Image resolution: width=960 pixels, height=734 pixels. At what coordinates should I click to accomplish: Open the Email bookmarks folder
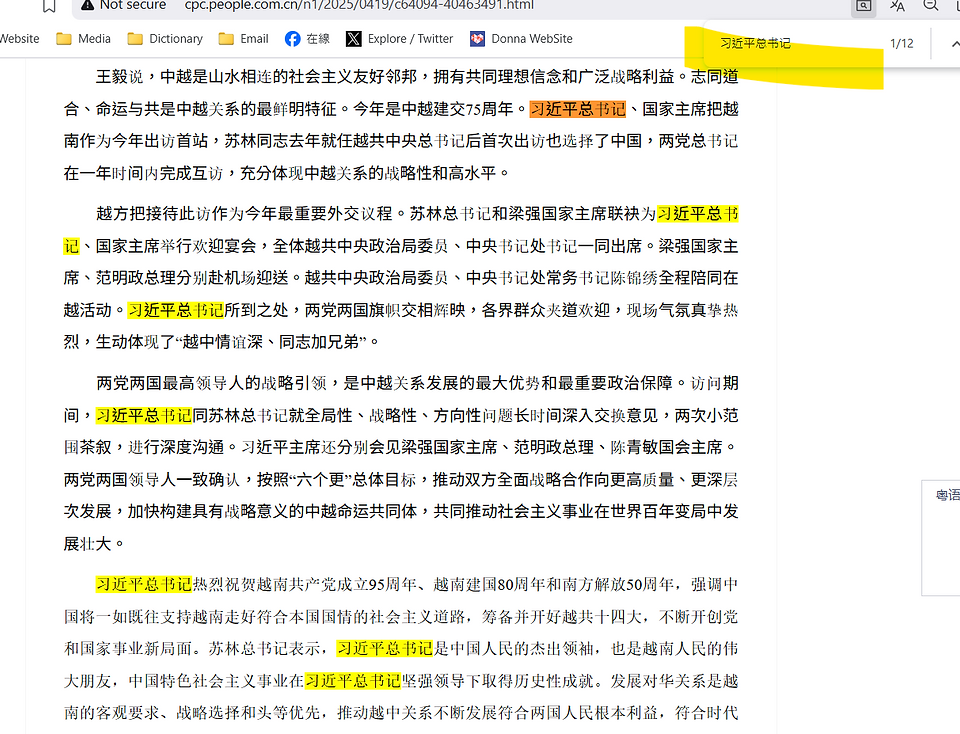(x=244, y=39)
